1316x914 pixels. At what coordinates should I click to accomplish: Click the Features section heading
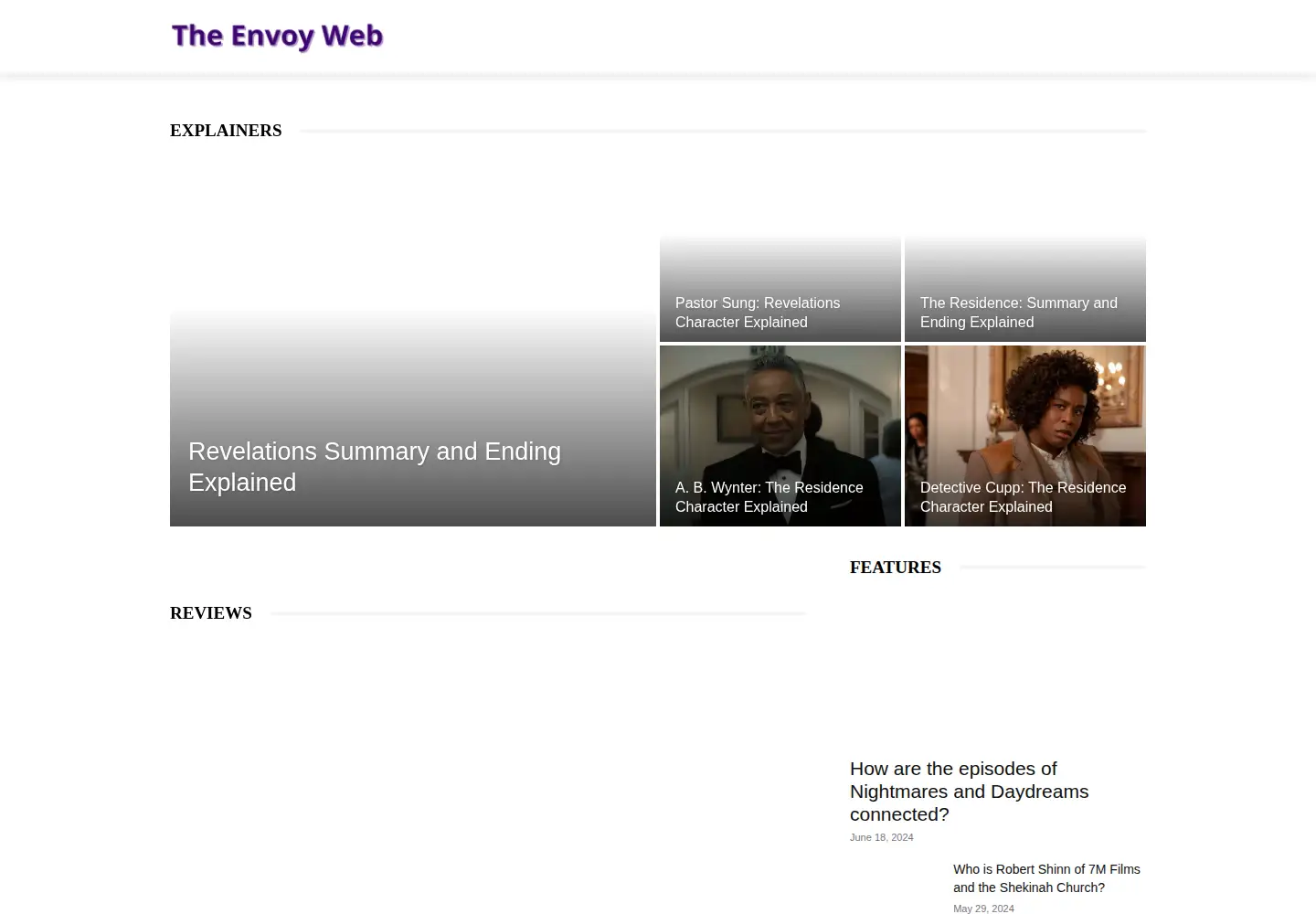click(896, 568)
